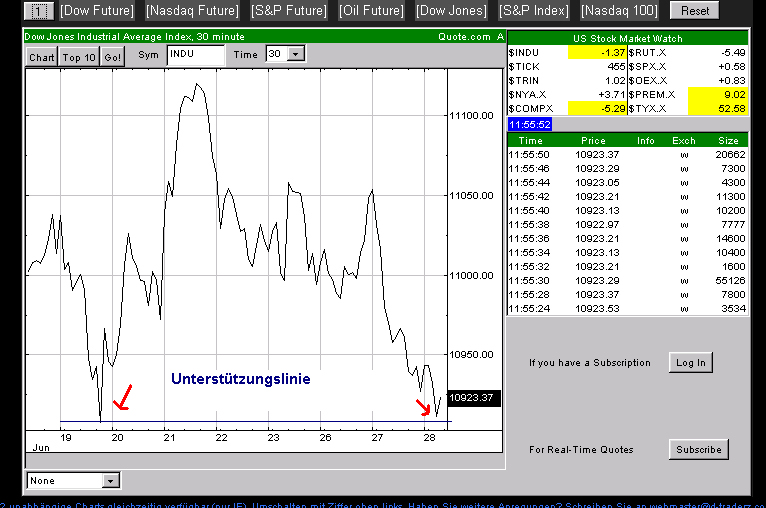Open the [S&P Future] chart link
The image size is (766, 508).
tap(289, 11)
